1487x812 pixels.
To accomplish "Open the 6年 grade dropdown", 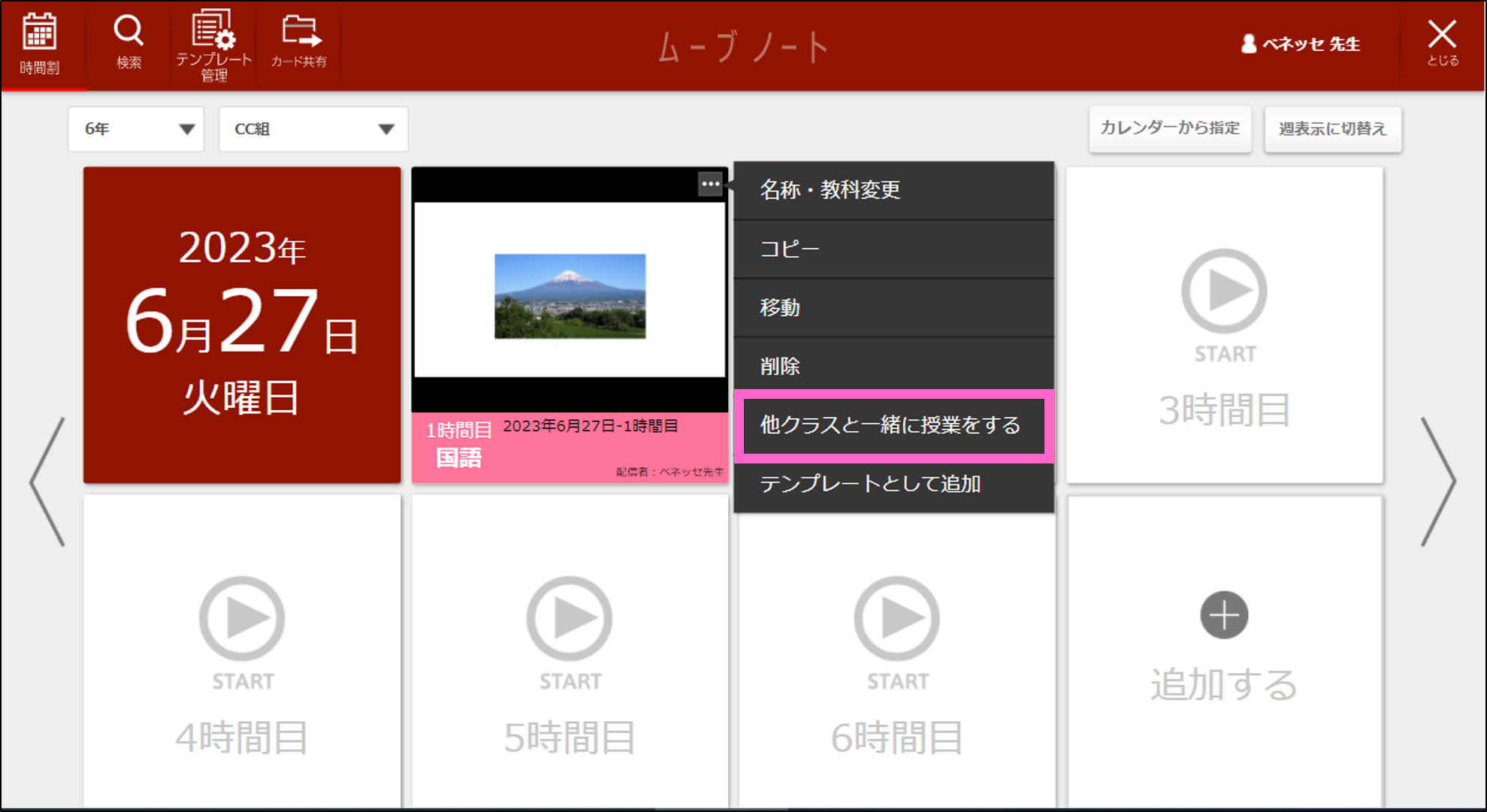I will [136, 128].
